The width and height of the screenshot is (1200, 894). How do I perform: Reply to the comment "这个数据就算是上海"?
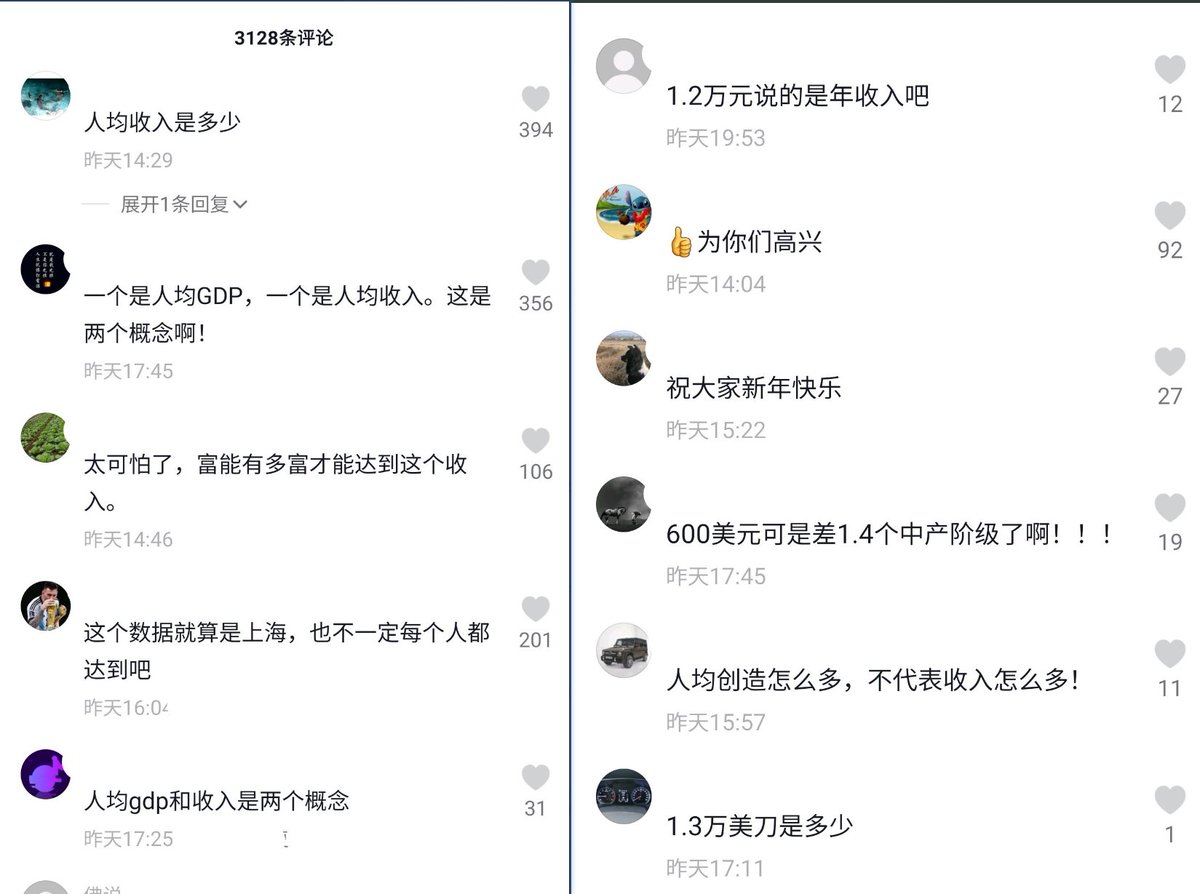click(x=286, y=650)
